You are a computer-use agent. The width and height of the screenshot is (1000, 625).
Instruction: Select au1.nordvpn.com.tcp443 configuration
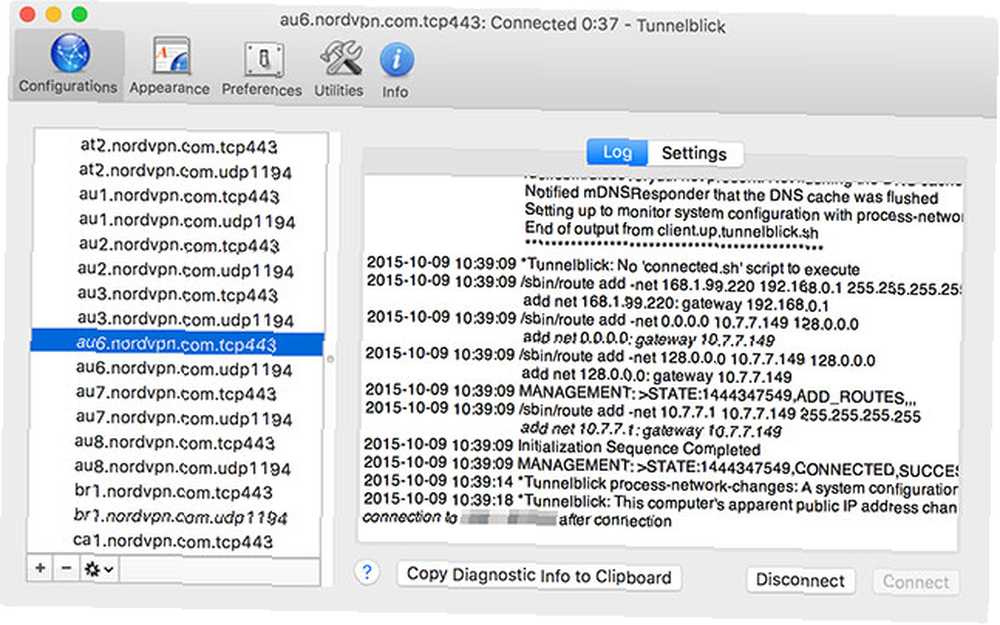pos(179,195)
